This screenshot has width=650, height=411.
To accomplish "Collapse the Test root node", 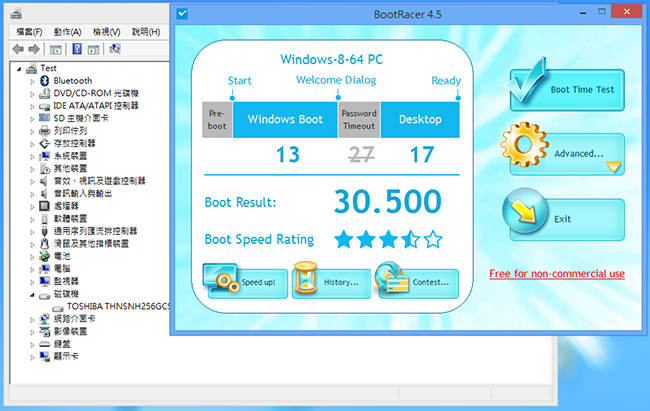I will [19, 69].
